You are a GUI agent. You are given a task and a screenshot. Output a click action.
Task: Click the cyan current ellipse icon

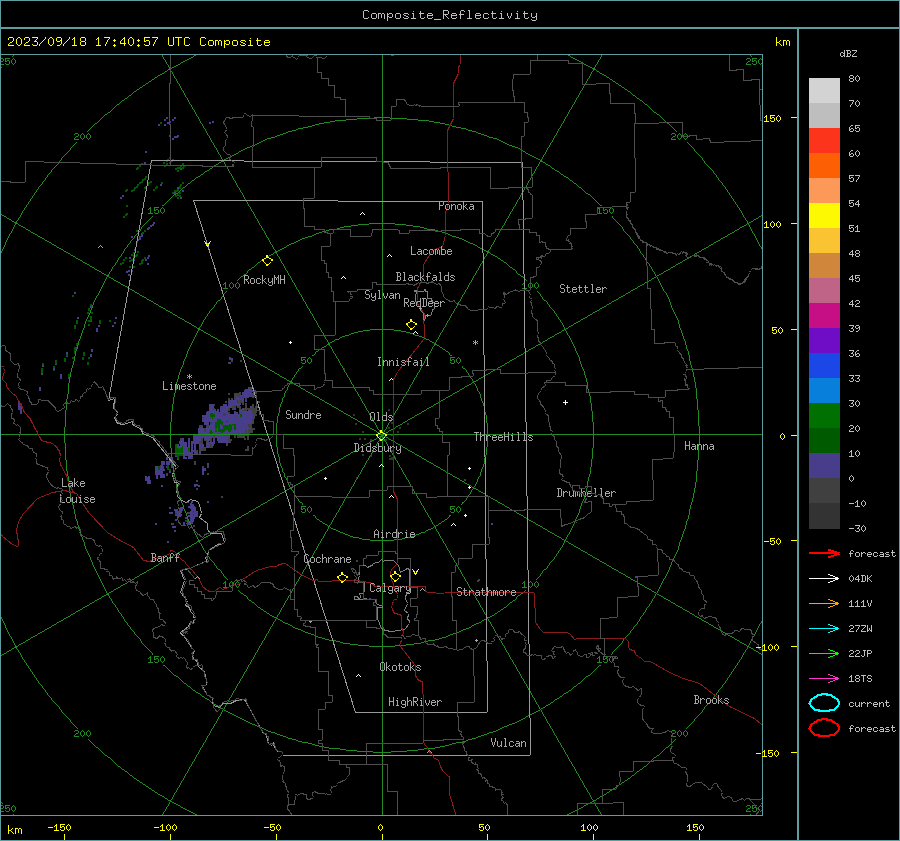click(824, 703)
